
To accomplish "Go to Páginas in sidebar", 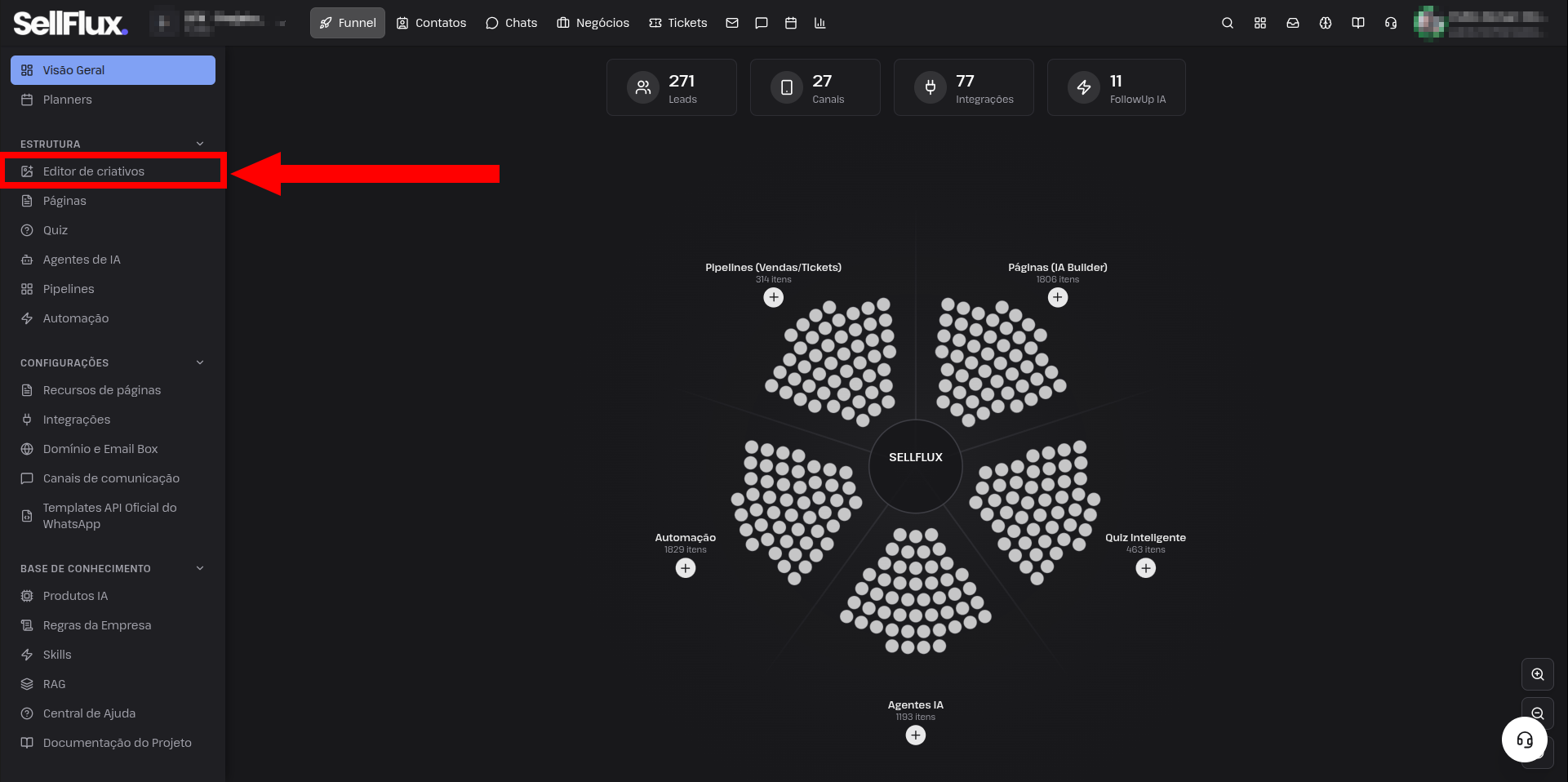I will click(x=113, y=201).
